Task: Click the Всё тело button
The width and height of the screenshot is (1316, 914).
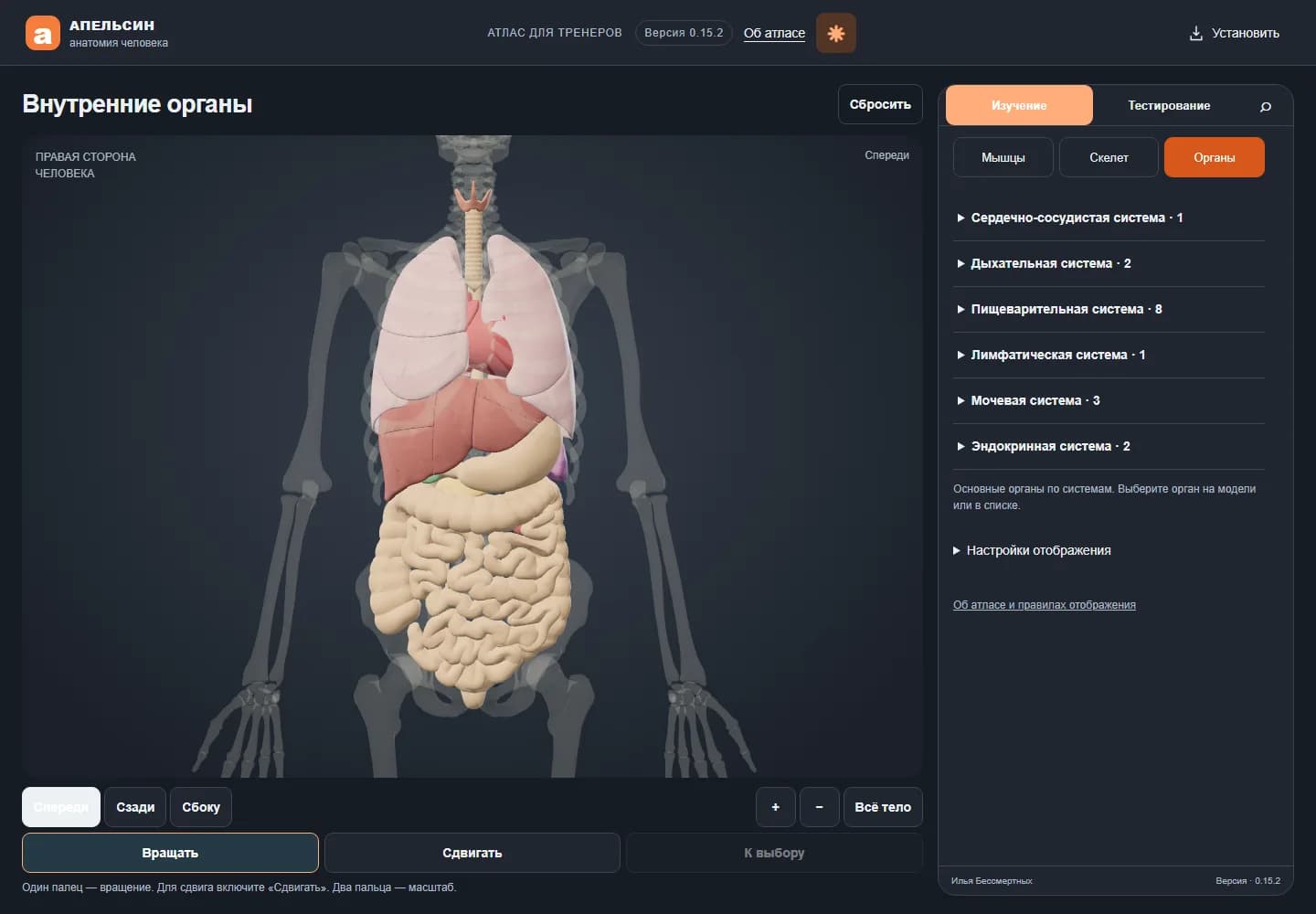Action: click(883, 807)
